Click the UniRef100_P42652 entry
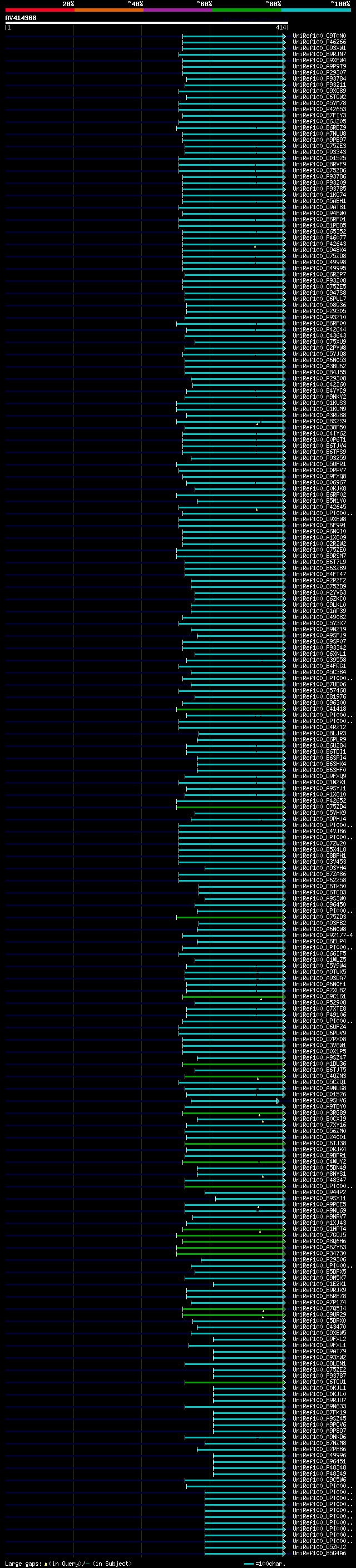This screenshot has width=356, height=1568. [x=319, y=801]
